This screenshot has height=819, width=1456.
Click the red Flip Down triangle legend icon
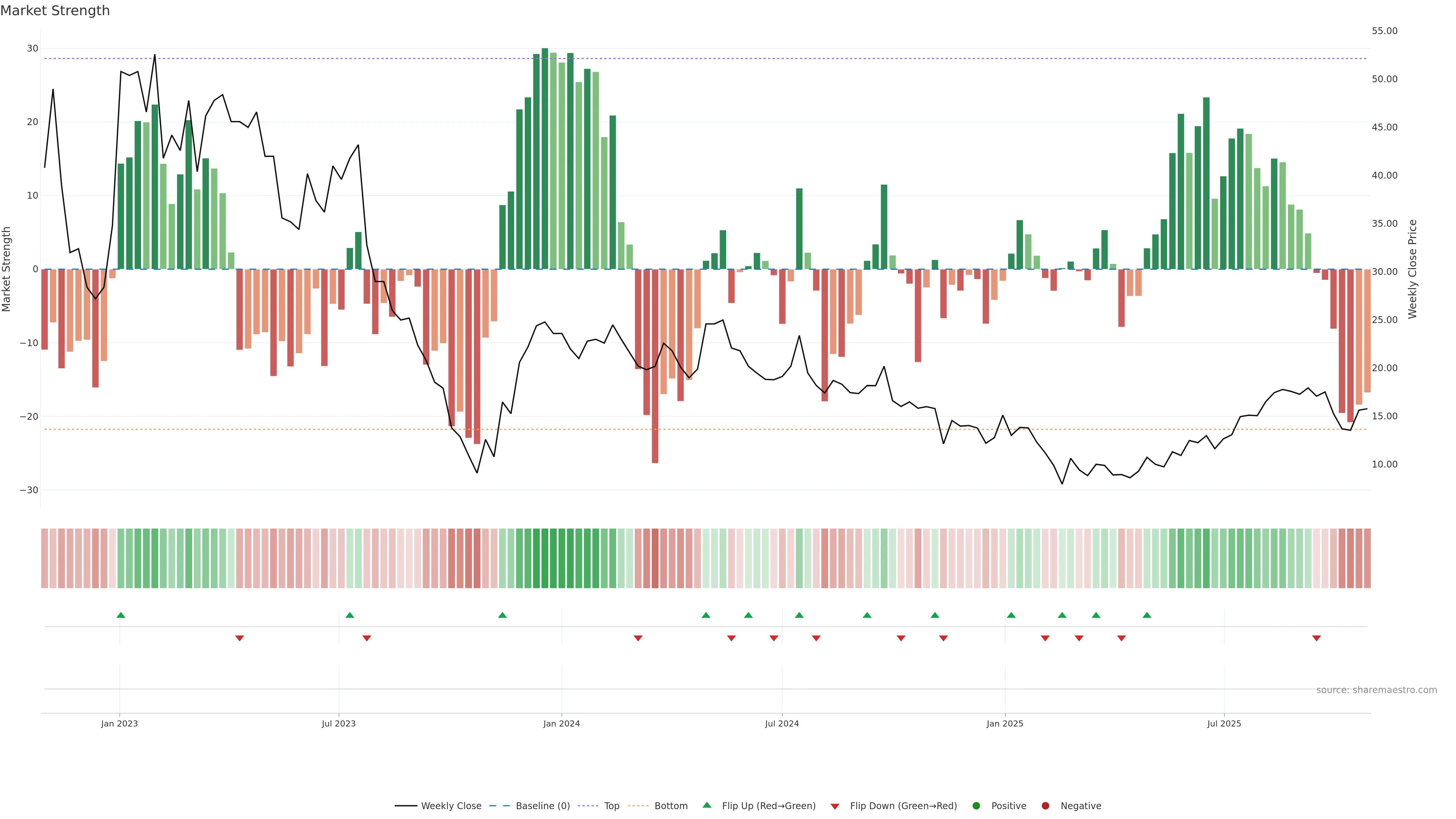point(834,806)
